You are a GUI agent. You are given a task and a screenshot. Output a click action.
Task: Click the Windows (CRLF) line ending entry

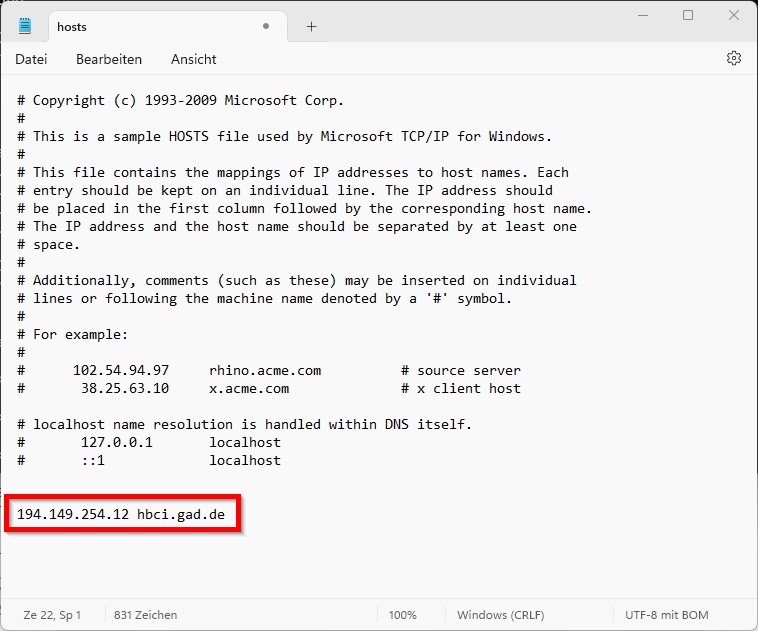pos(500,615)
